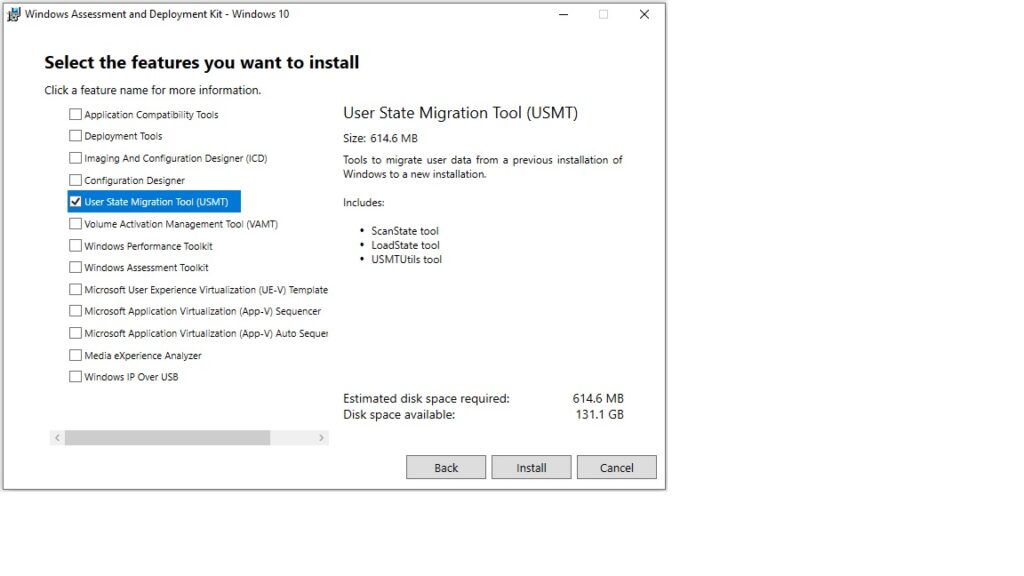This screenshot has width=1024, height=576.
Task: Select the UE-V Template feature name
Action: coord(205,290)
